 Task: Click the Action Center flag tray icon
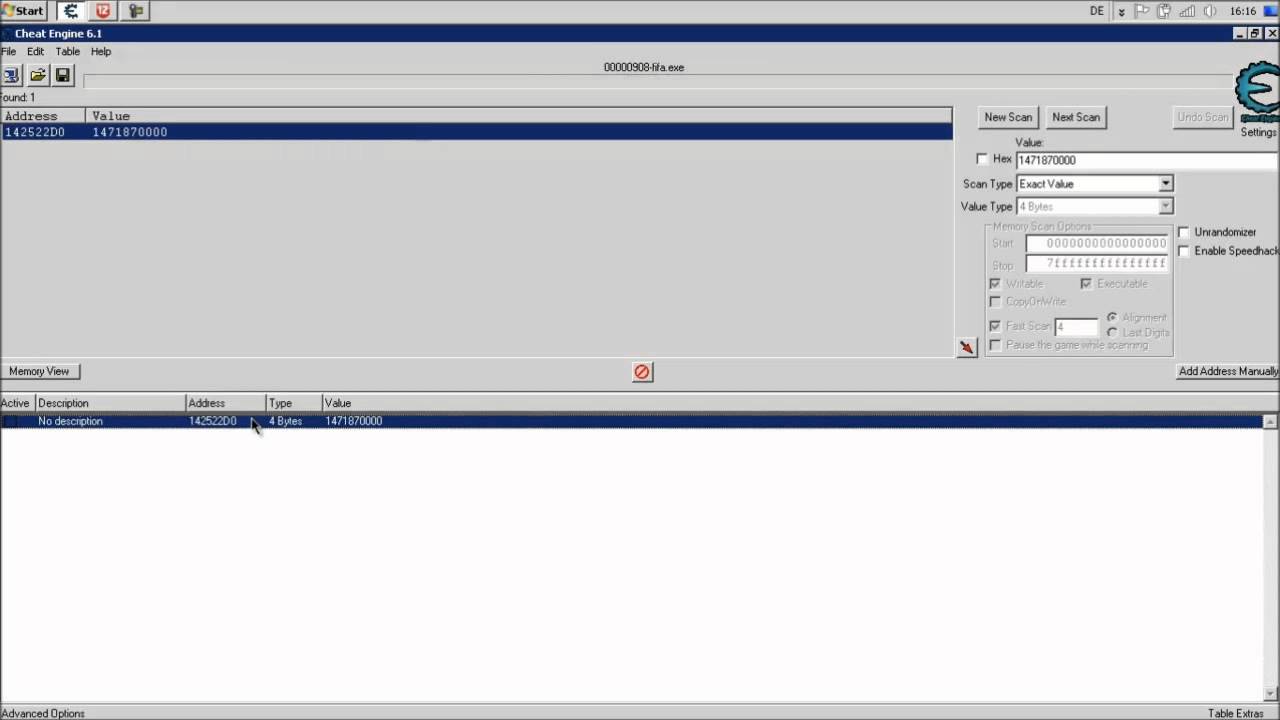pos(1143,11)
